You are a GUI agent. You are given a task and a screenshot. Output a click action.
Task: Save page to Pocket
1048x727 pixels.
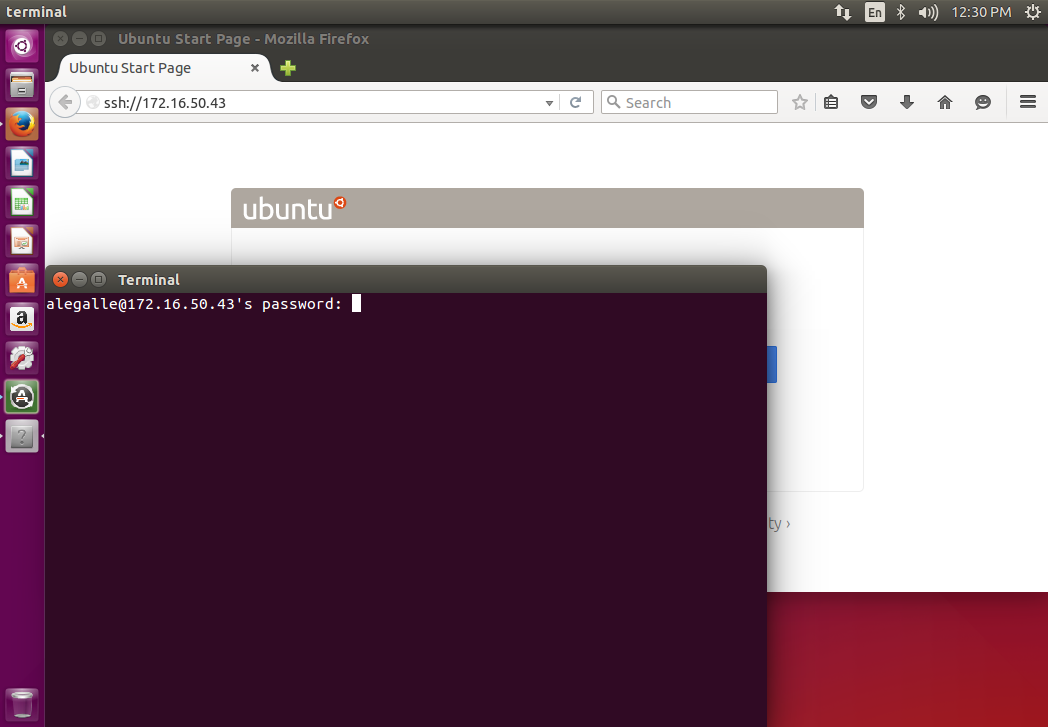tap(868, 101)
